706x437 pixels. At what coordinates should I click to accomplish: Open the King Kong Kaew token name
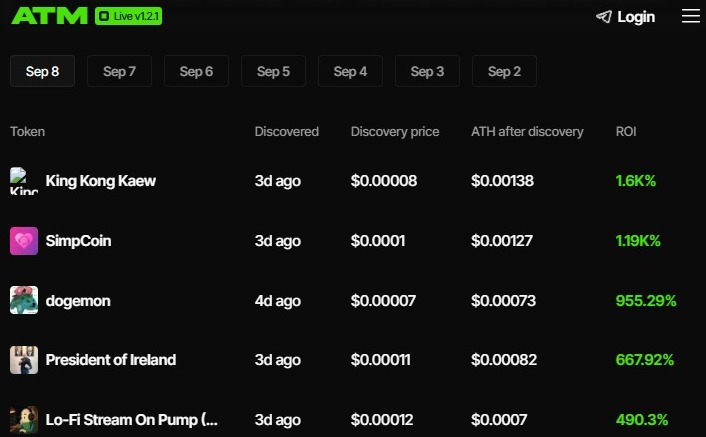click(x=101, y=181)
